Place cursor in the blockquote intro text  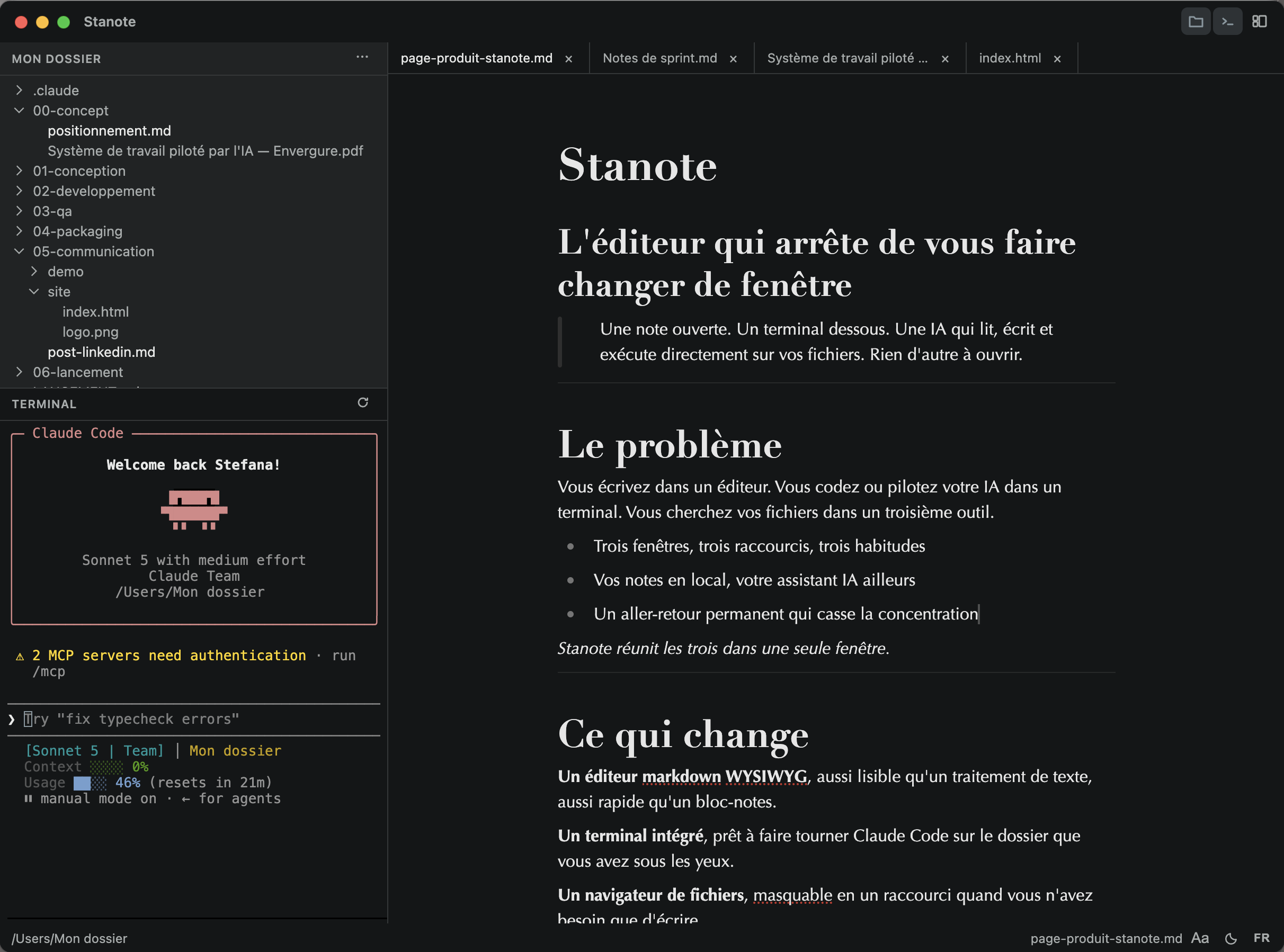pos(826,342)
